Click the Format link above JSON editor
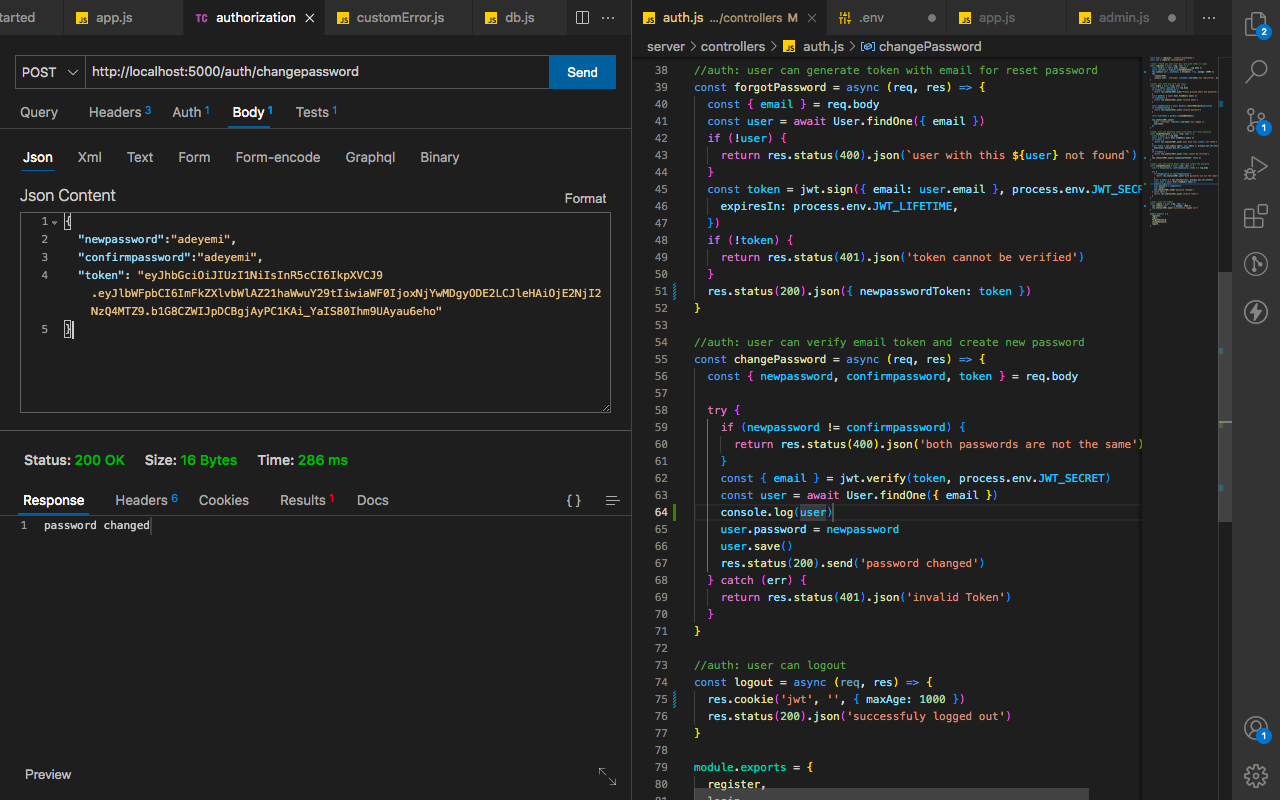The width and height of the screenshot is (1280, 800). pyautogui.click(x=586, y=198)
